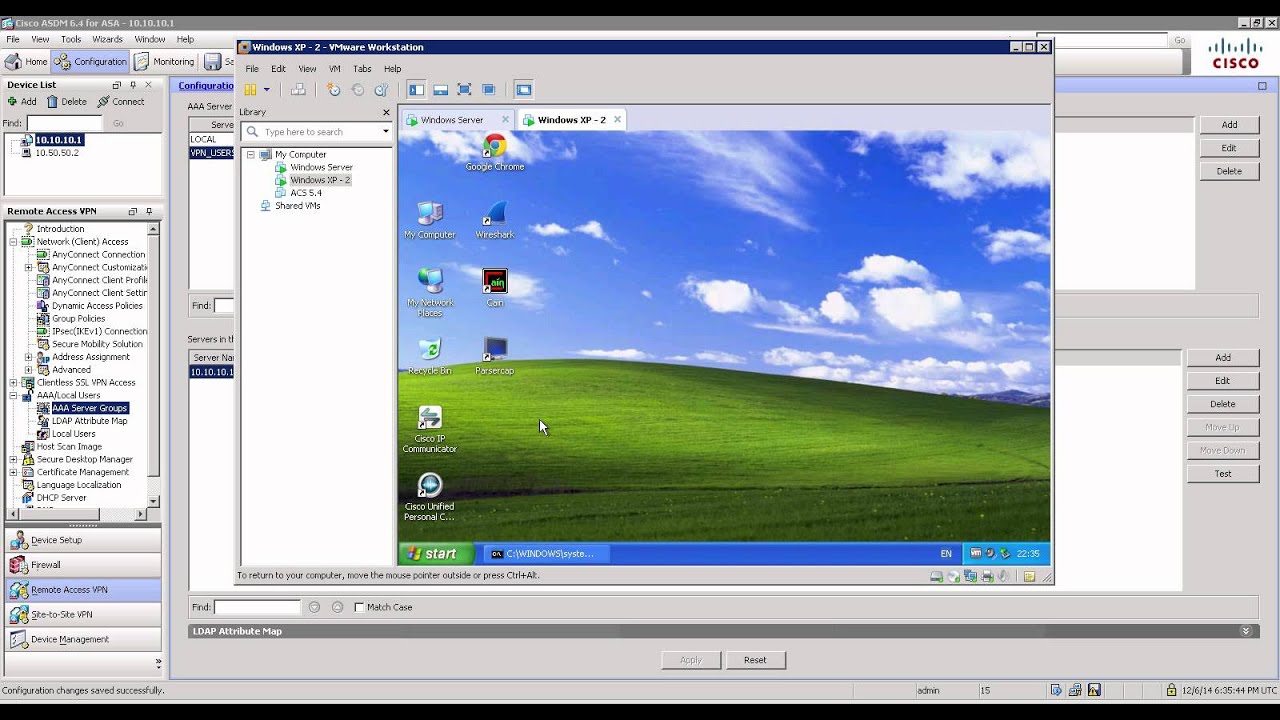The image size is (1280, 720).
Task: Expand AnyConnect Customization tree node
Action: coord(29,268)
